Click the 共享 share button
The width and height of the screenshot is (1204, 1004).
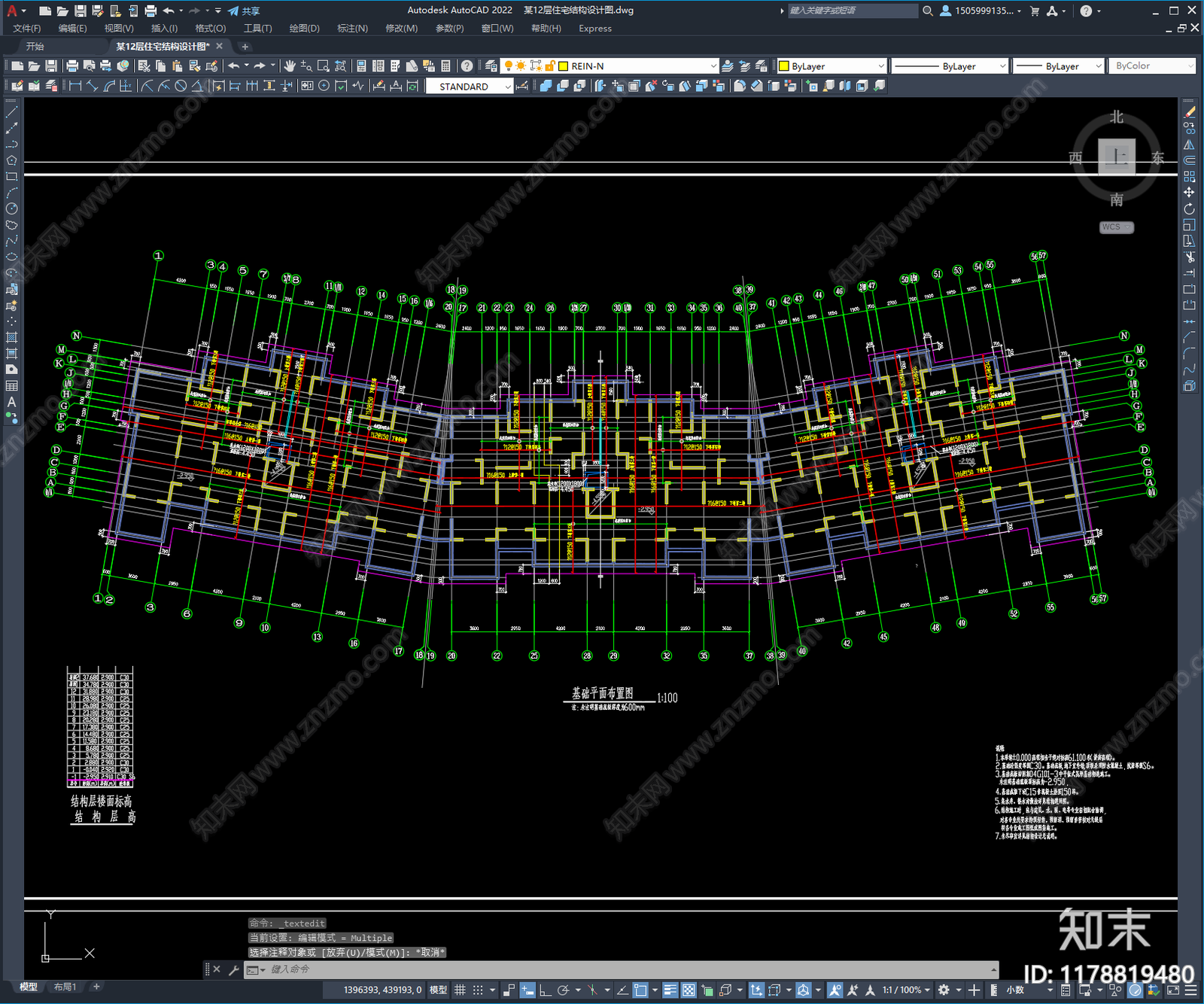click(244, 11)
